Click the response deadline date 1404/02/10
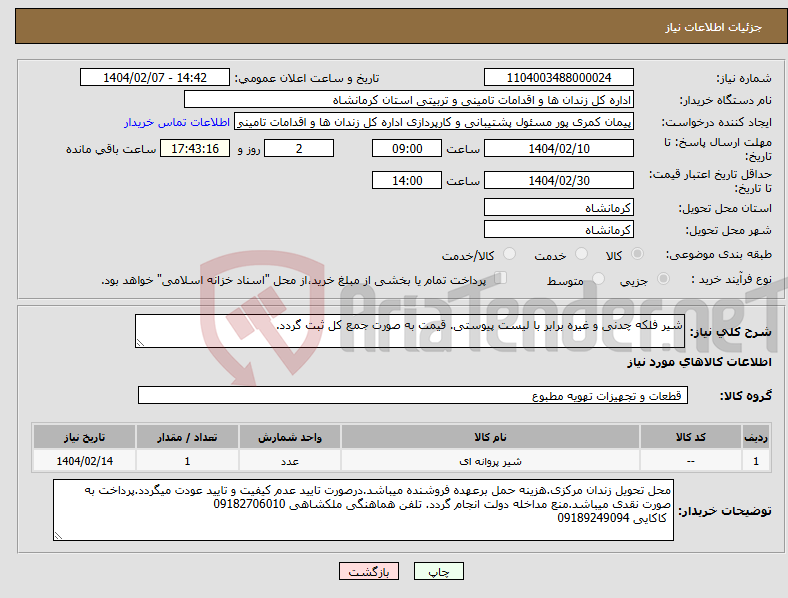This screenshot has height=598, width=788. [558, 148]
